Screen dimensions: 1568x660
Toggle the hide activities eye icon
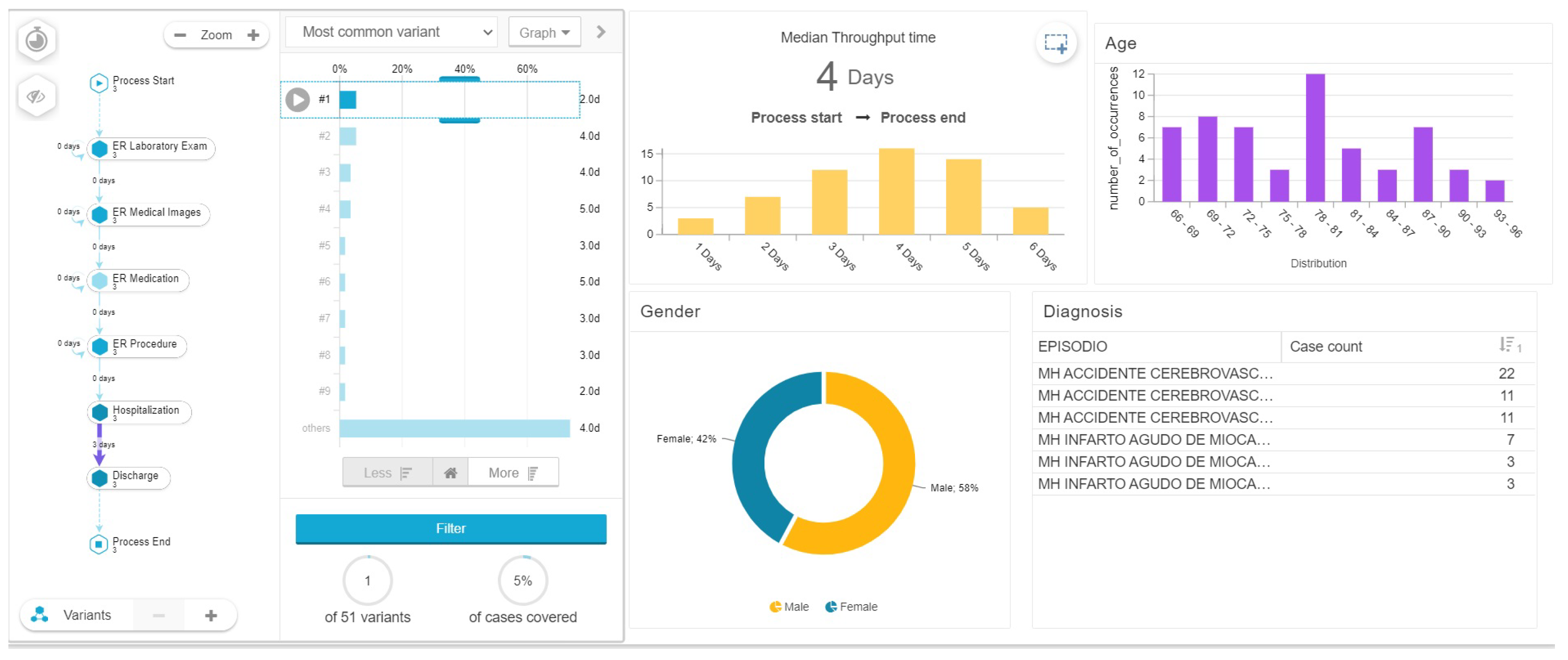(x=36, y=96)
